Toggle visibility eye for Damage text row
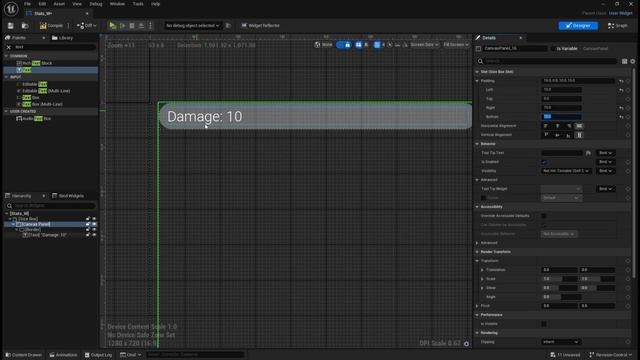This screenshot has height=360, width=640. point(94,235)
